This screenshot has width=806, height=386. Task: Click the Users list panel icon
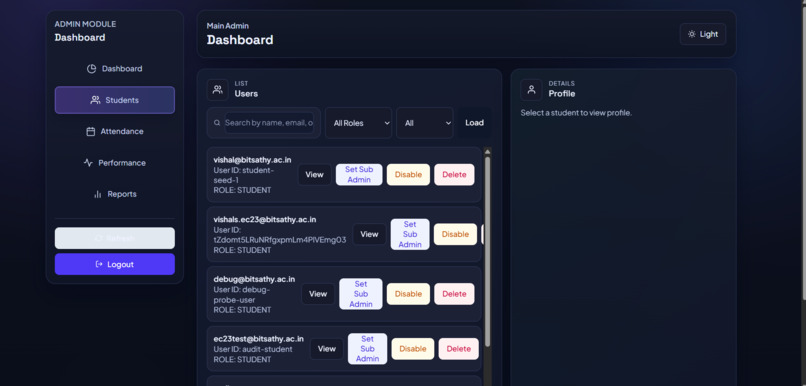(217, 89)
